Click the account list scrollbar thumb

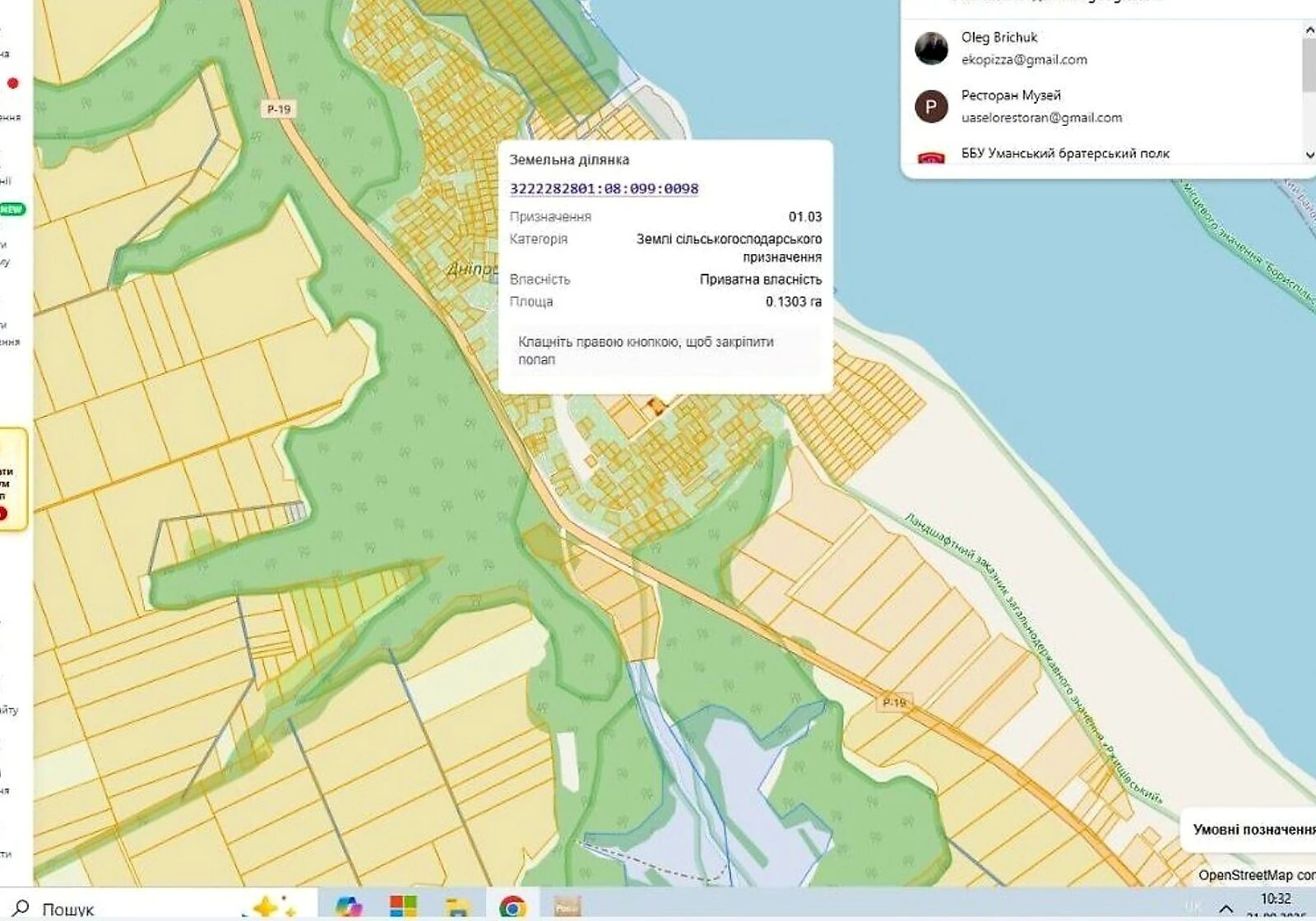(1309, 64)
